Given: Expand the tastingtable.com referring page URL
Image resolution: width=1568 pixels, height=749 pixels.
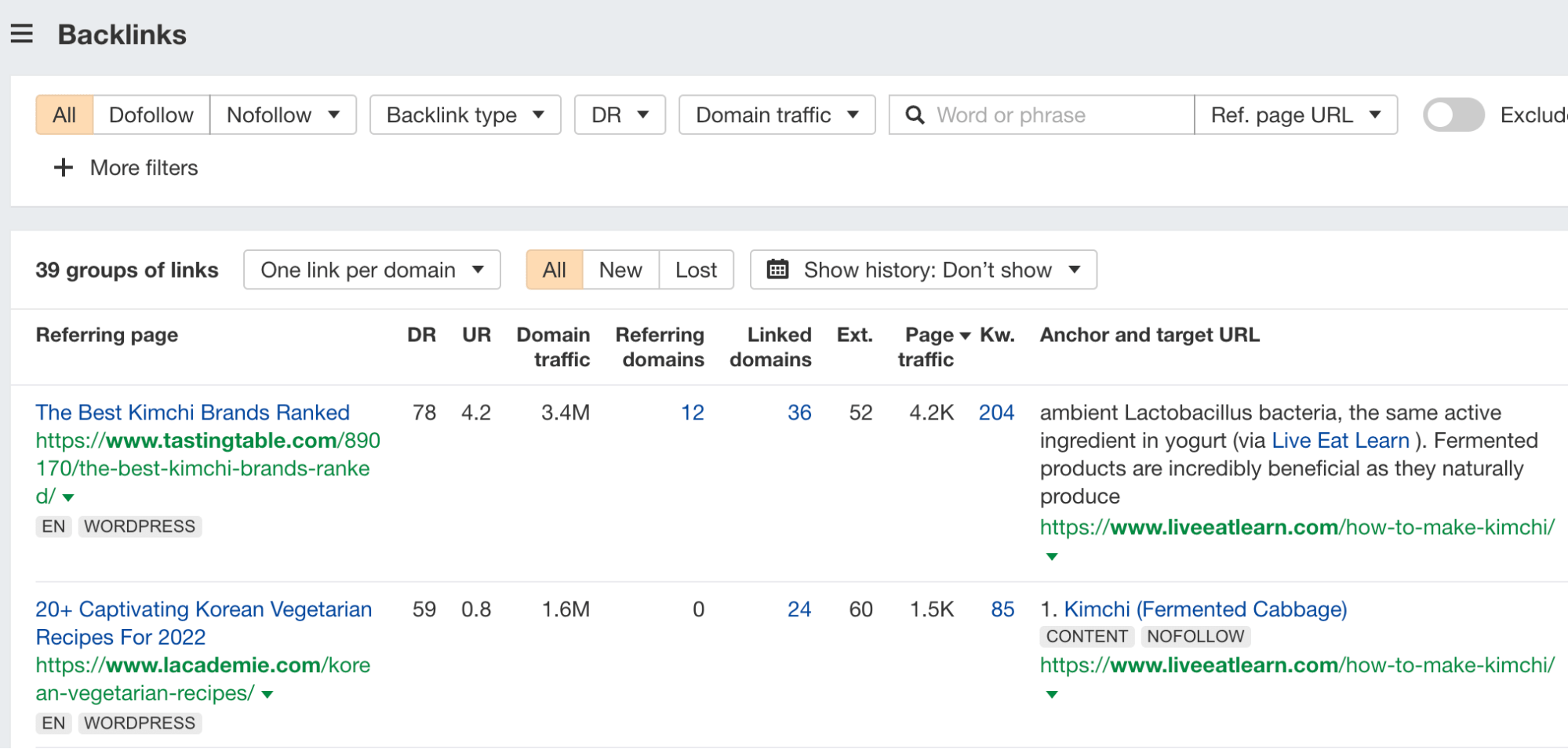Looking at the screenshot, I should (x=68, y=496).
